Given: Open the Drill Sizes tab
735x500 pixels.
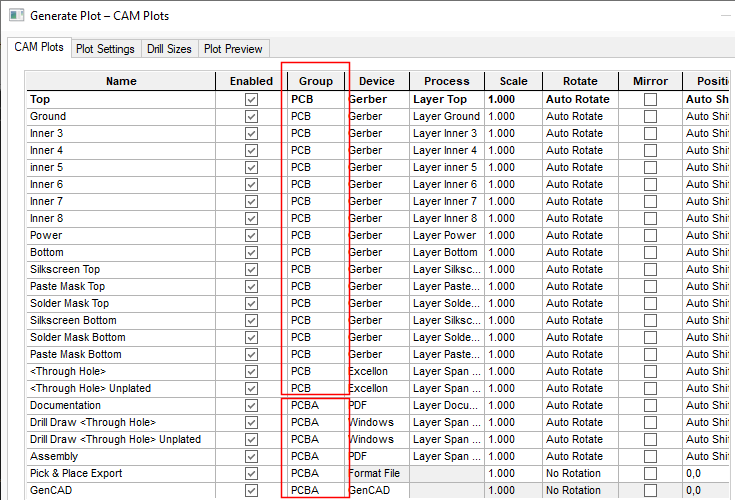Looking at the screenshot, I should click(168, 49).
